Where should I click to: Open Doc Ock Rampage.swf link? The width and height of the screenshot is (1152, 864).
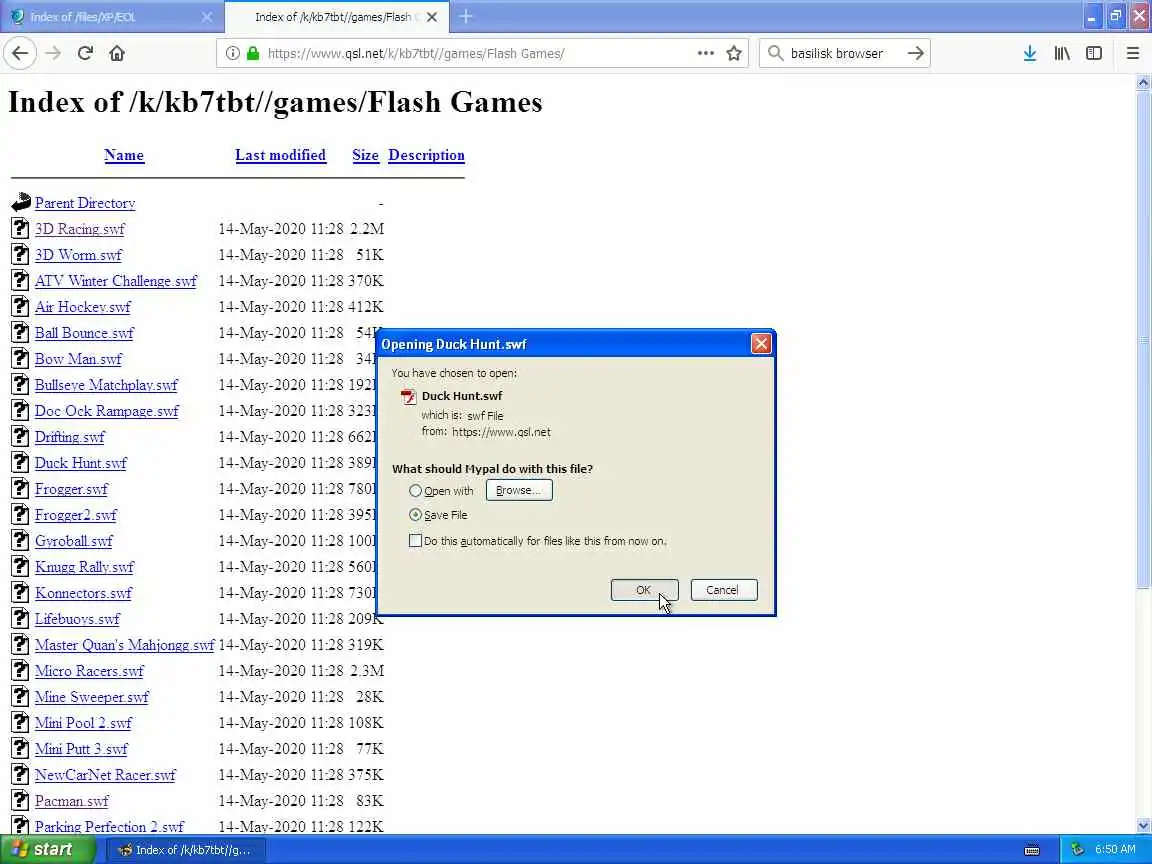click(107, 411)
